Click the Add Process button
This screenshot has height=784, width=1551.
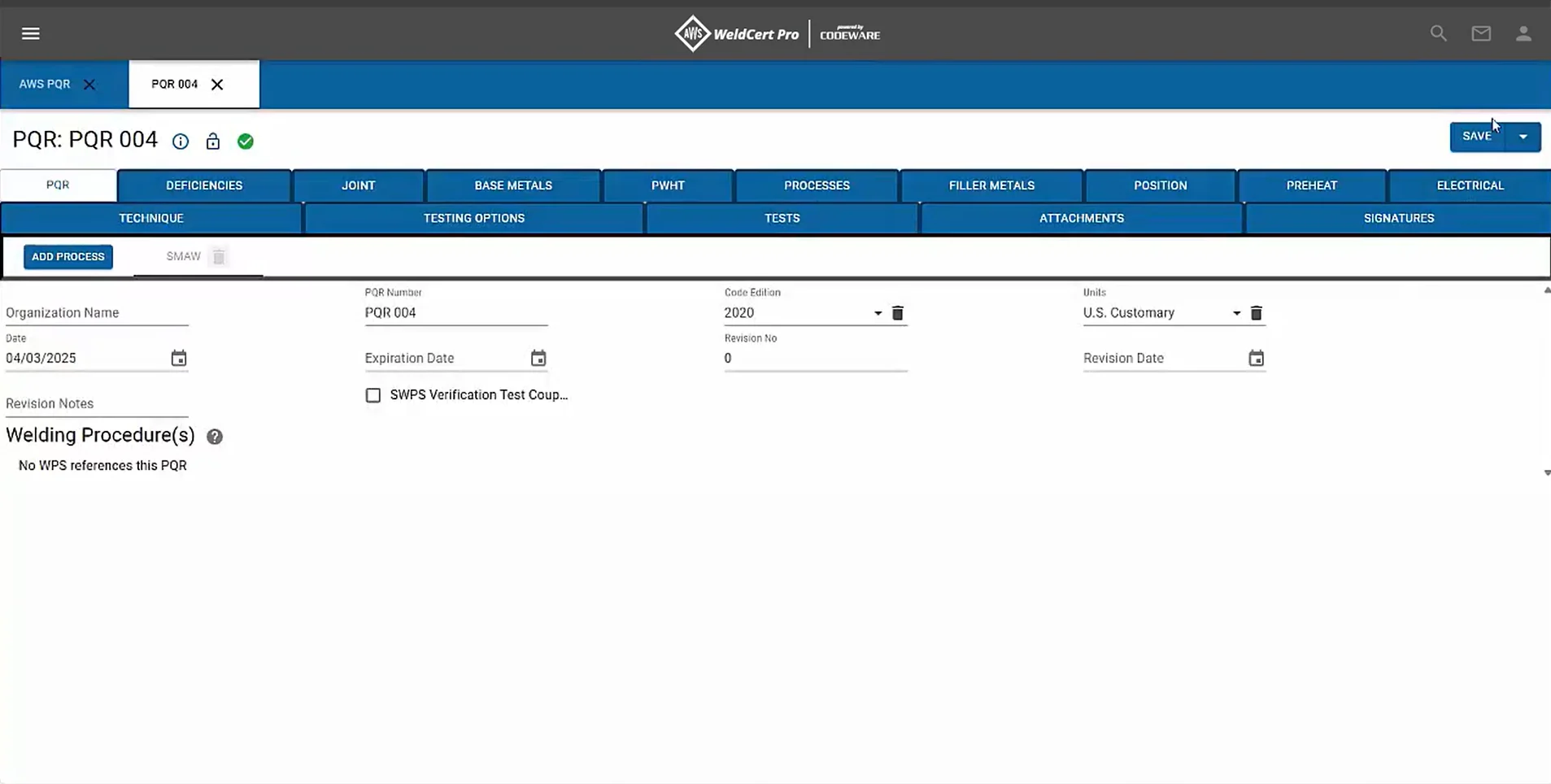[68, 257]
